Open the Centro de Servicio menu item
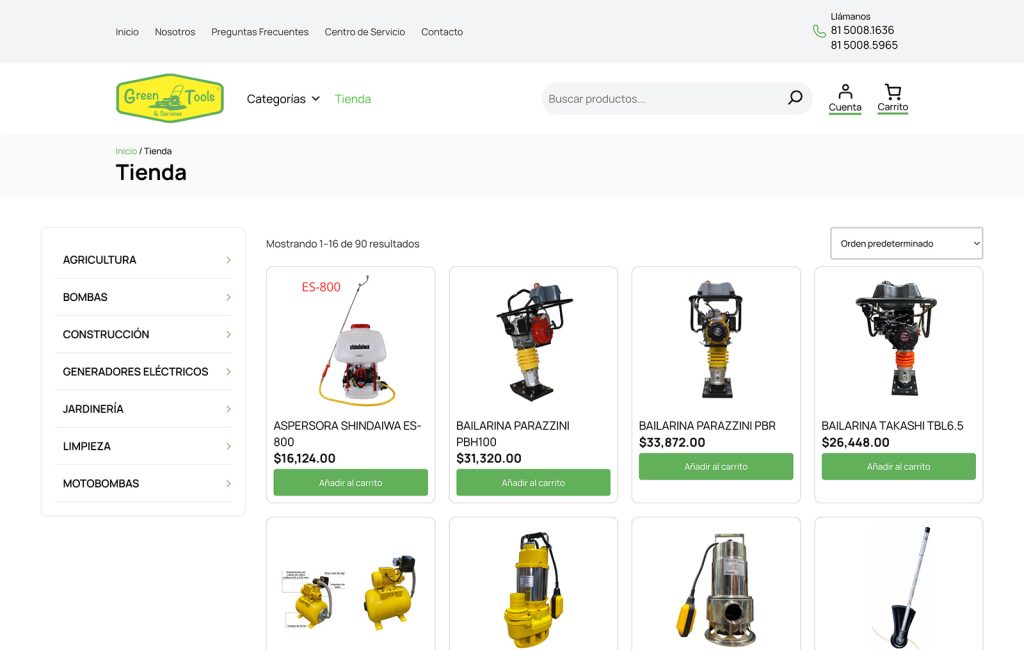1024x650 pixels. 363,31
